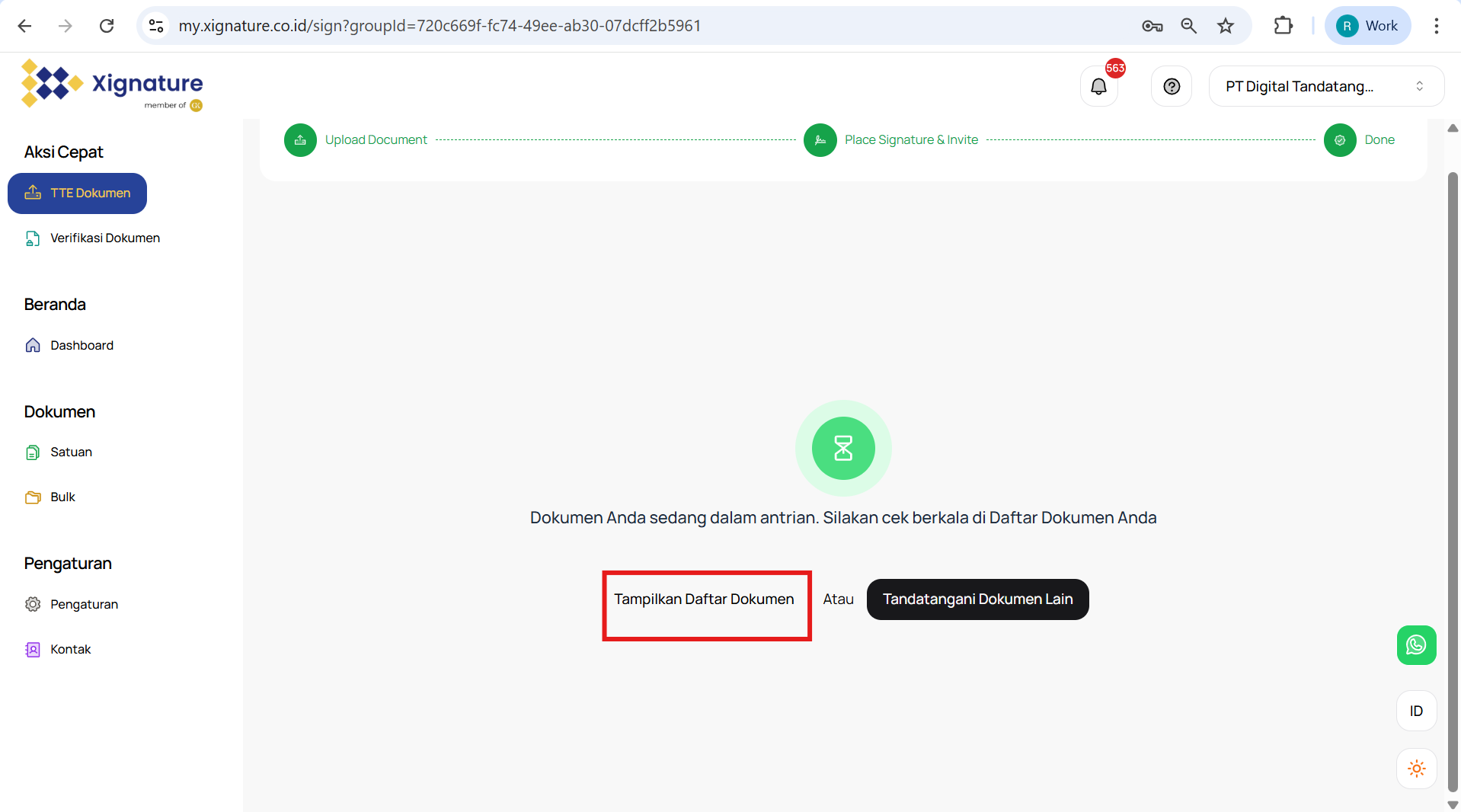Expand the PT Digital Tandatang organization dropdown
This screenshot has height=812, width=1461.
click(x=1325, y=87)
